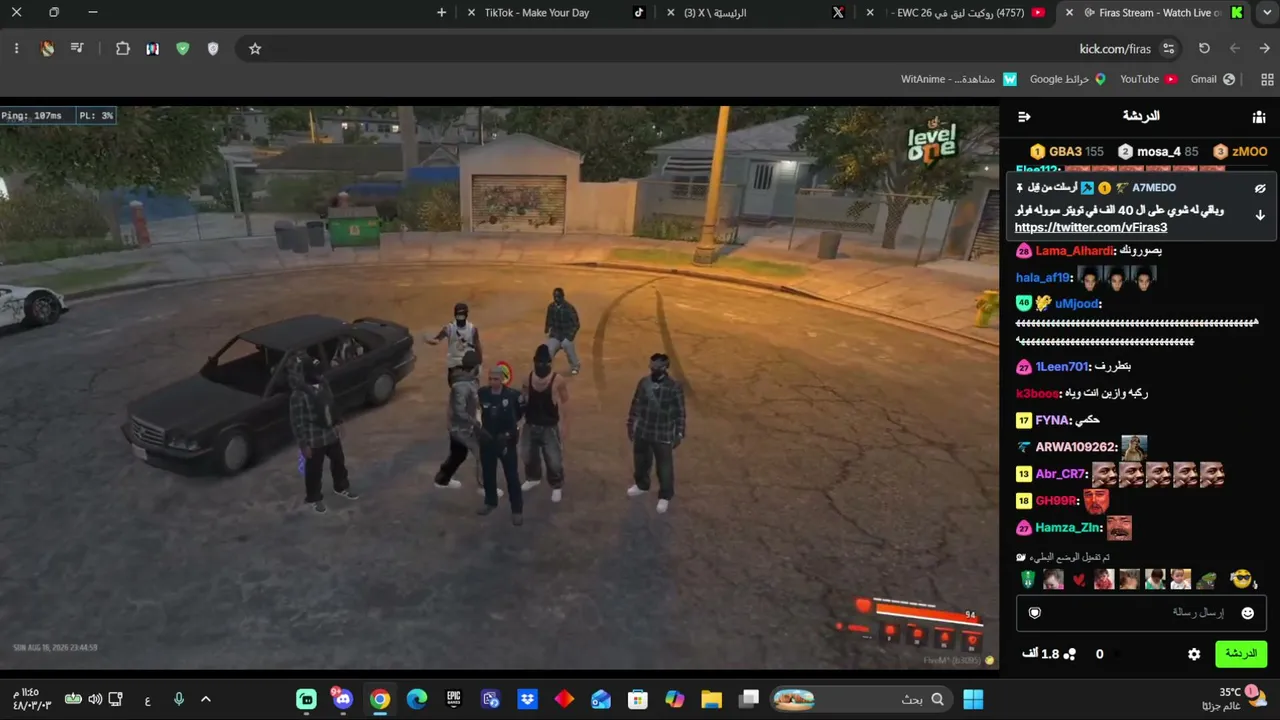
Task: Select top gifter GBA3 in leaderboard
Action: [1066, 152]
